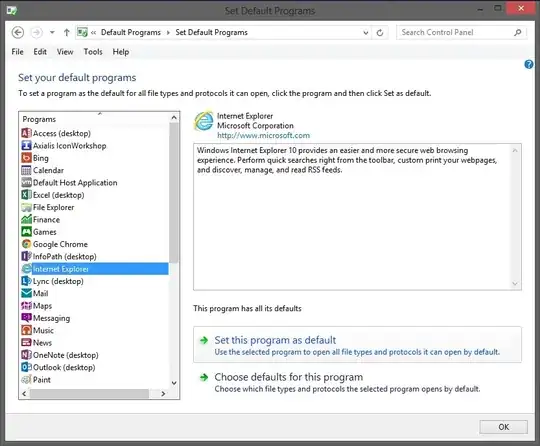Select "Messaging" in the programs list

(51, 318)
